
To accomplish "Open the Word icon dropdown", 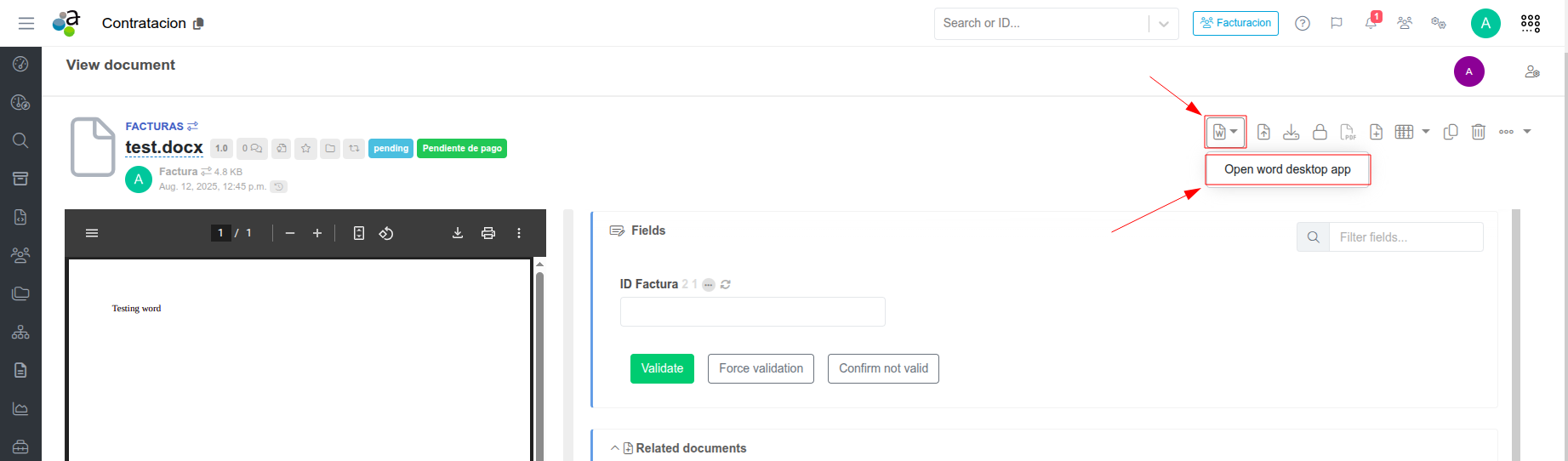I will [x=1225, y=132].
